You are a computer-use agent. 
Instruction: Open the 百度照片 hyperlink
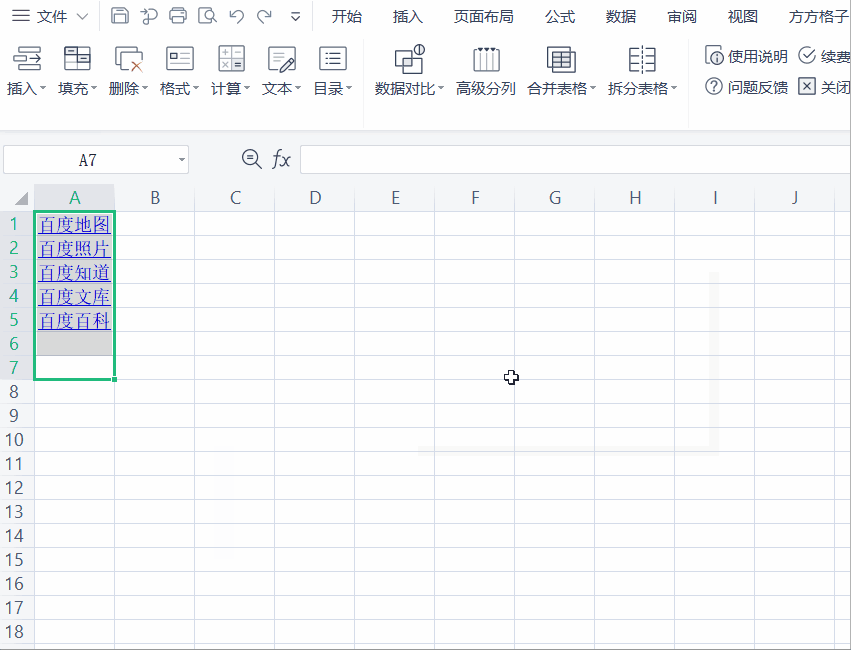[74, 248]
